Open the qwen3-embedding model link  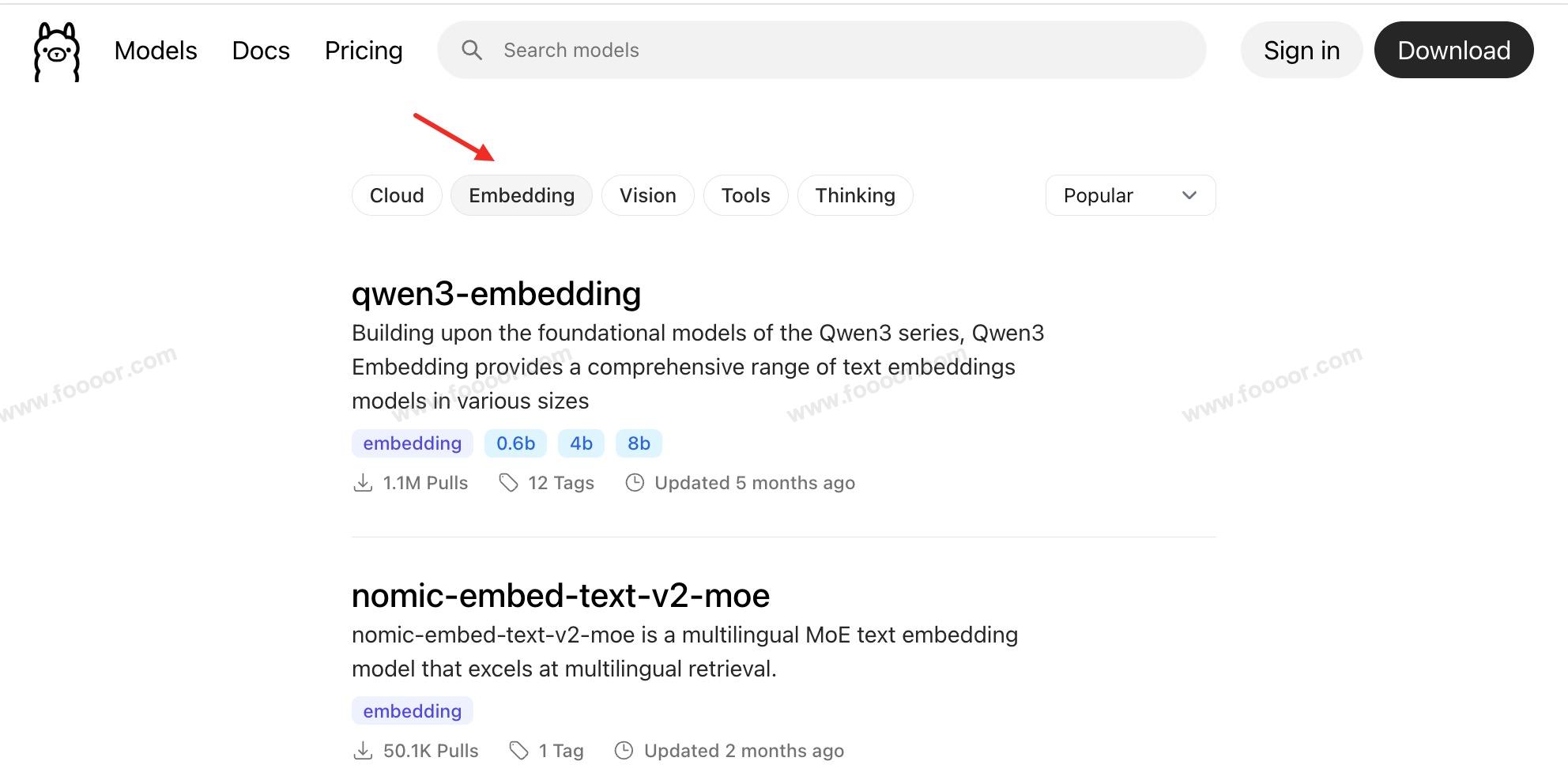(496, 294)
